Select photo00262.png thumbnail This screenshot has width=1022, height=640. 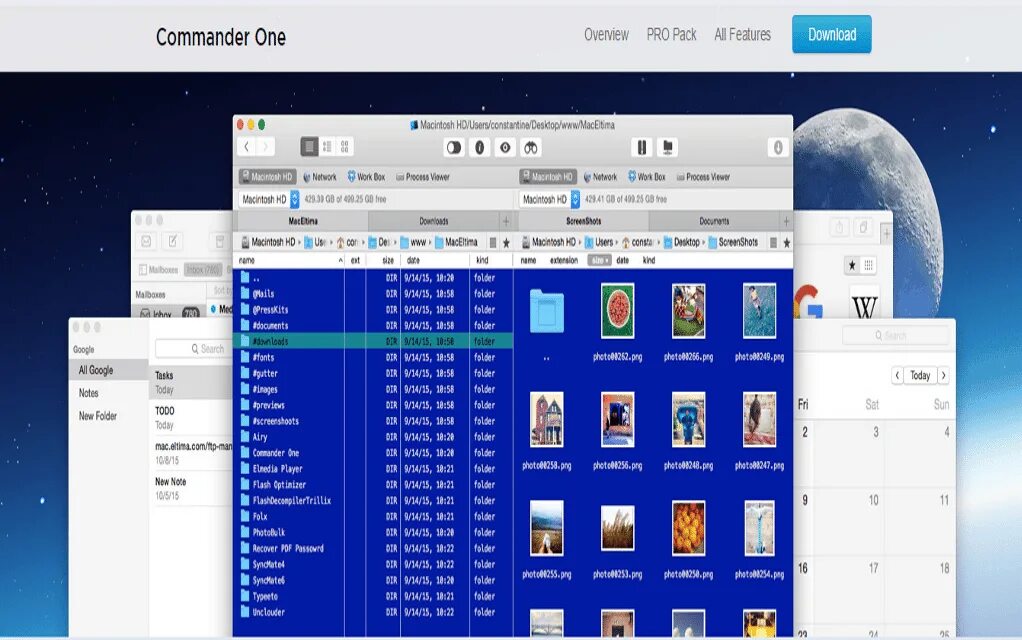click(617, 311)
